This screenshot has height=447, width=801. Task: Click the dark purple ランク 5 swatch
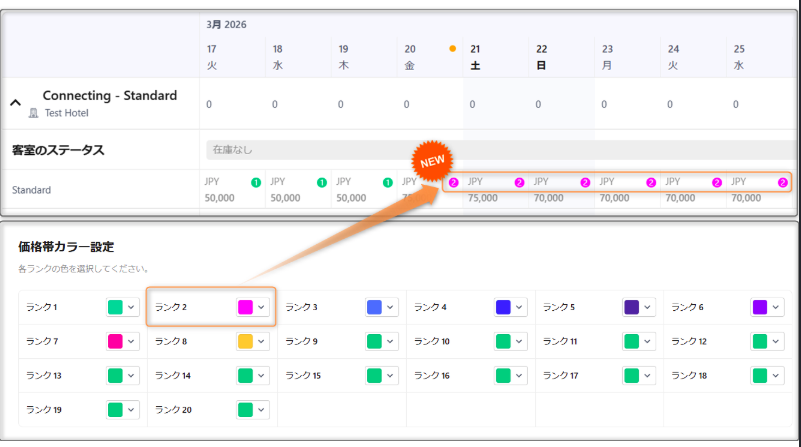point(631,307)
